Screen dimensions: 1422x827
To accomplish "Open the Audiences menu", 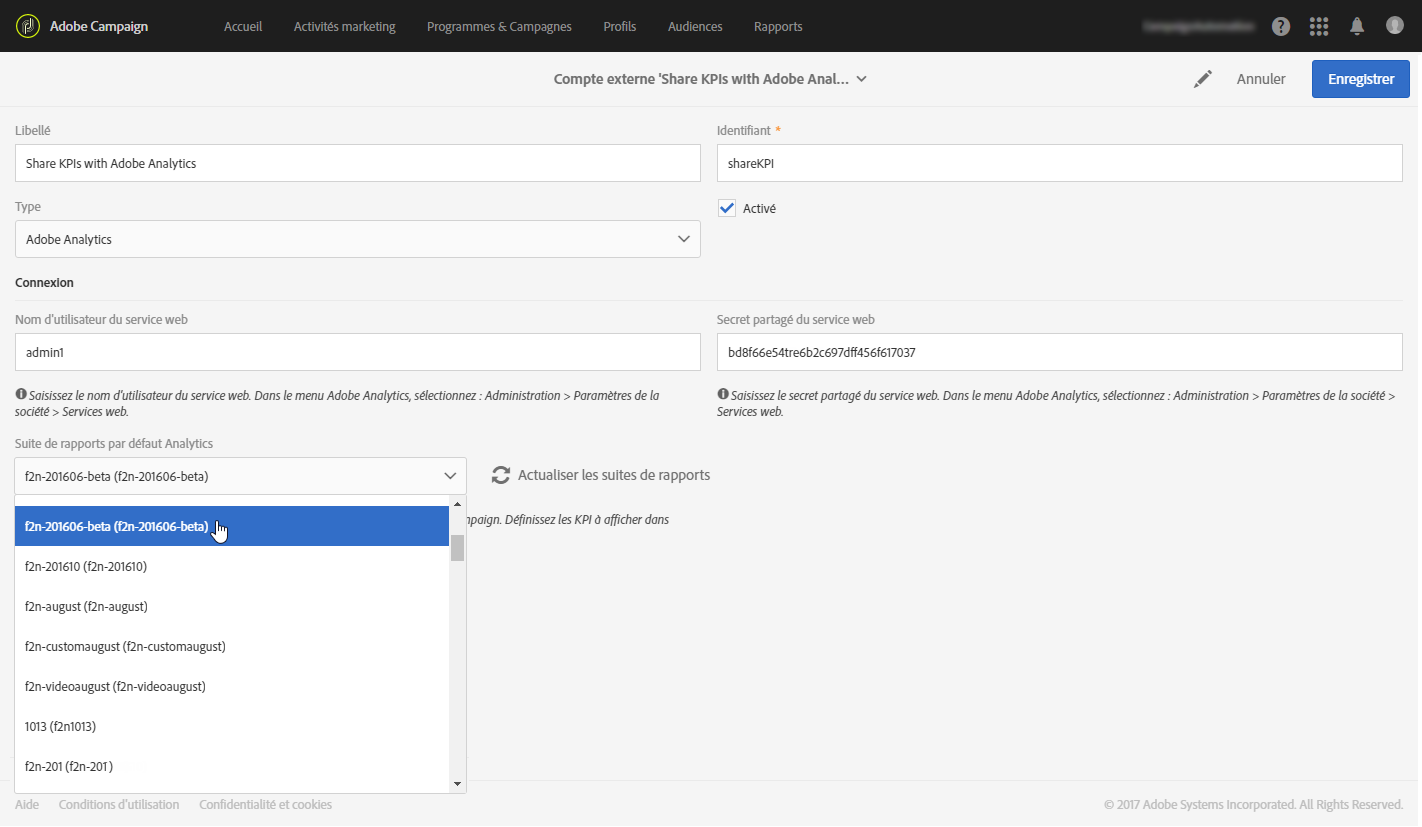I will pos(695,26).
